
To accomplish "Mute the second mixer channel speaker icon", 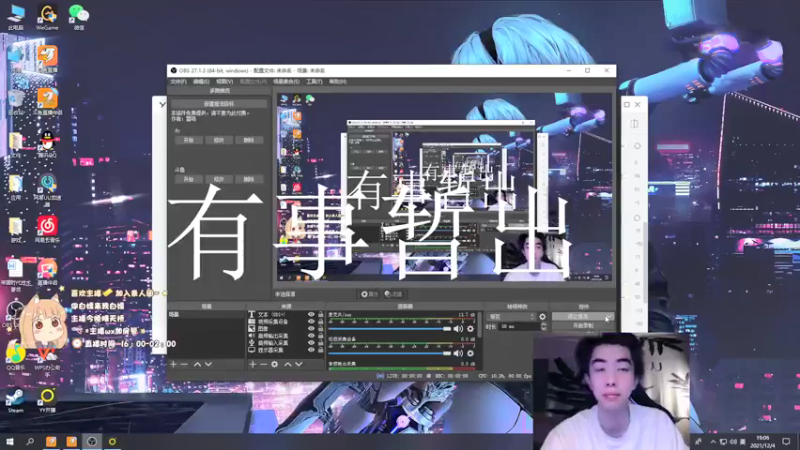I will coord(458,353).
